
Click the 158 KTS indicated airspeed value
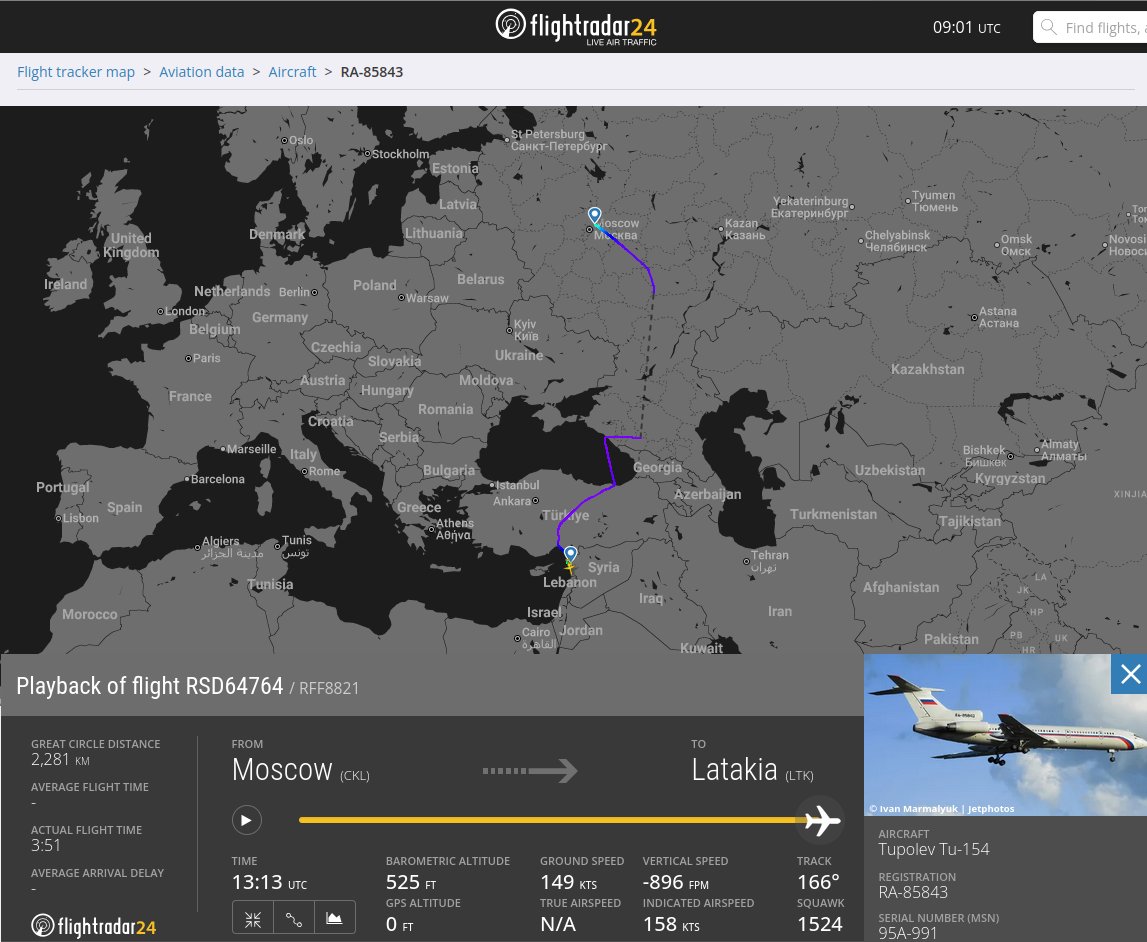[x=671, y=924]
